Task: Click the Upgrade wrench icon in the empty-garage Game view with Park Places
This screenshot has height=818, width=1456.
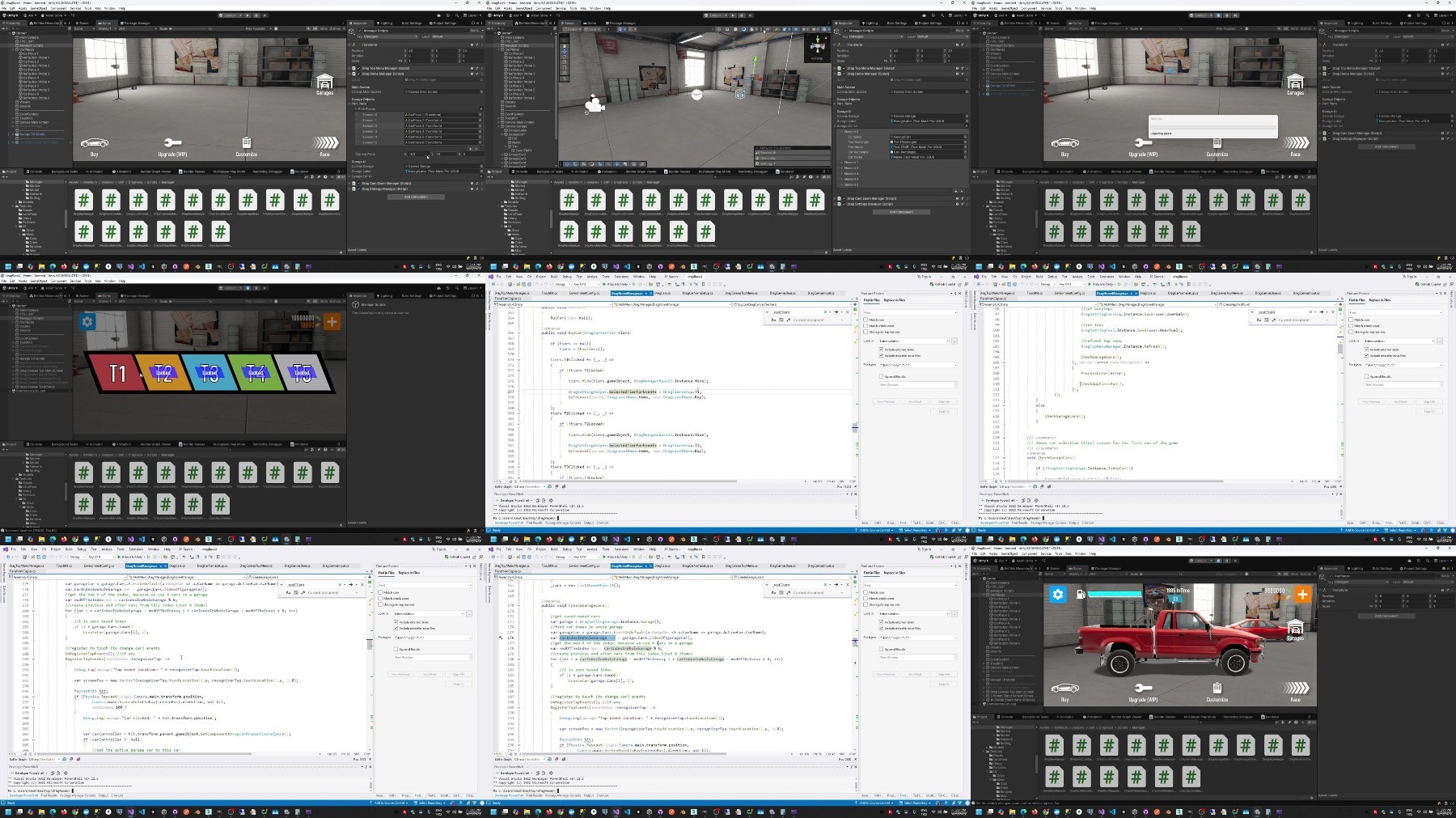Action: coord(172,143)
